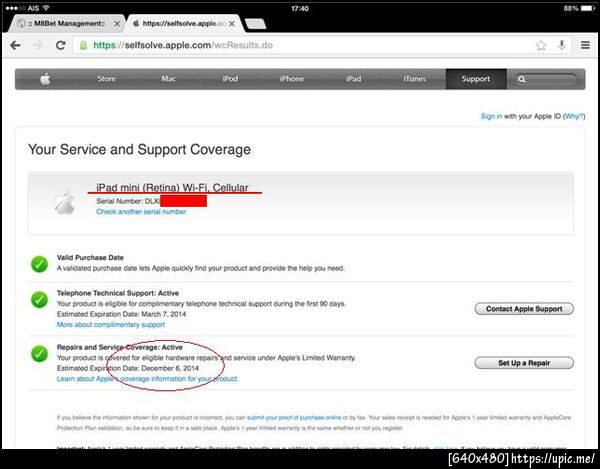Image resolution: width=600 pixels, height=469 pixels.
Task: Click the search magnifier icon
Action: 521,79
